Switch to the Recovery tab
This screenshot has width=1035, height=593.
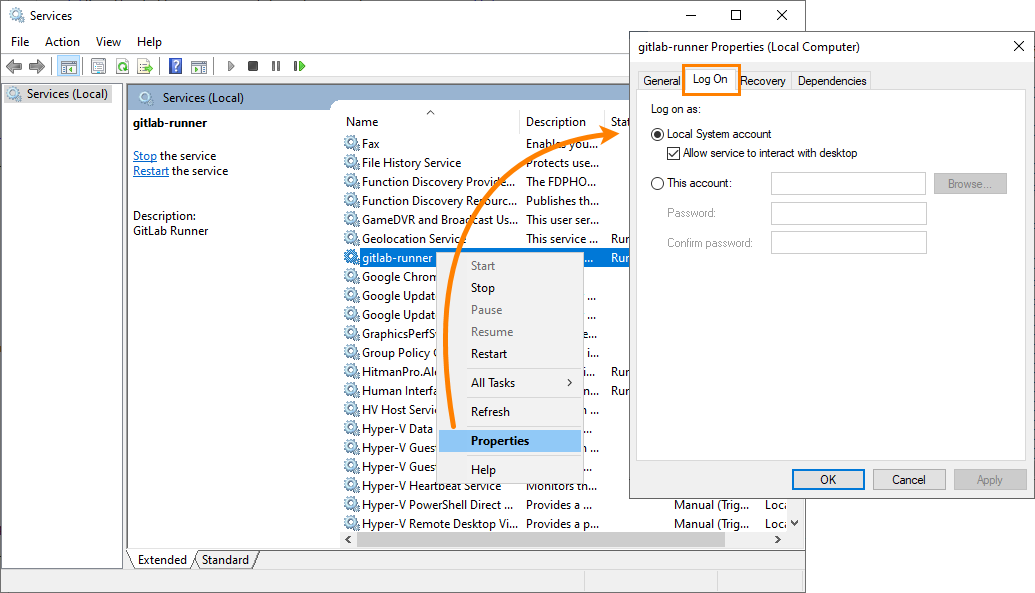[763, 80]
